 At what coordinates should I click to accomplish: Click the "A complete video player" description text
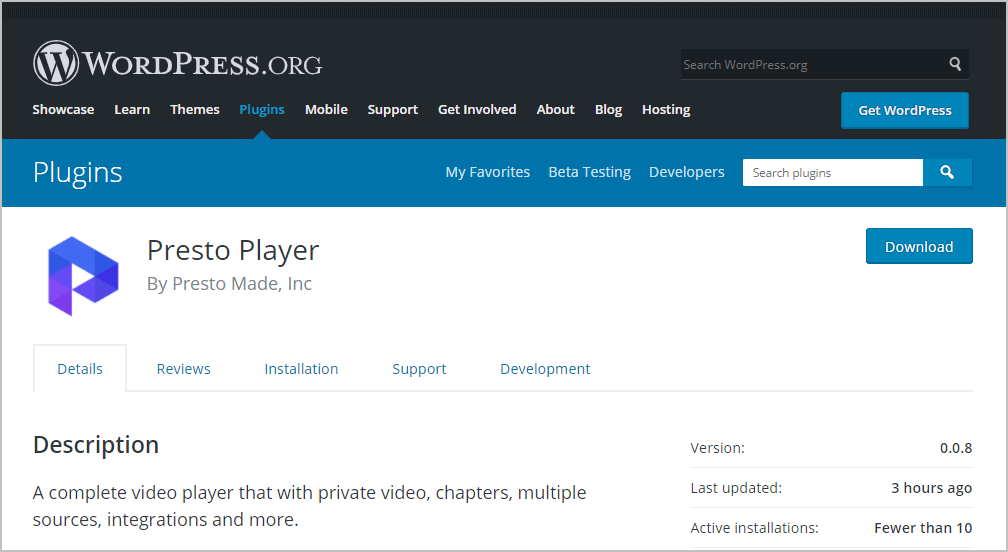309,506
